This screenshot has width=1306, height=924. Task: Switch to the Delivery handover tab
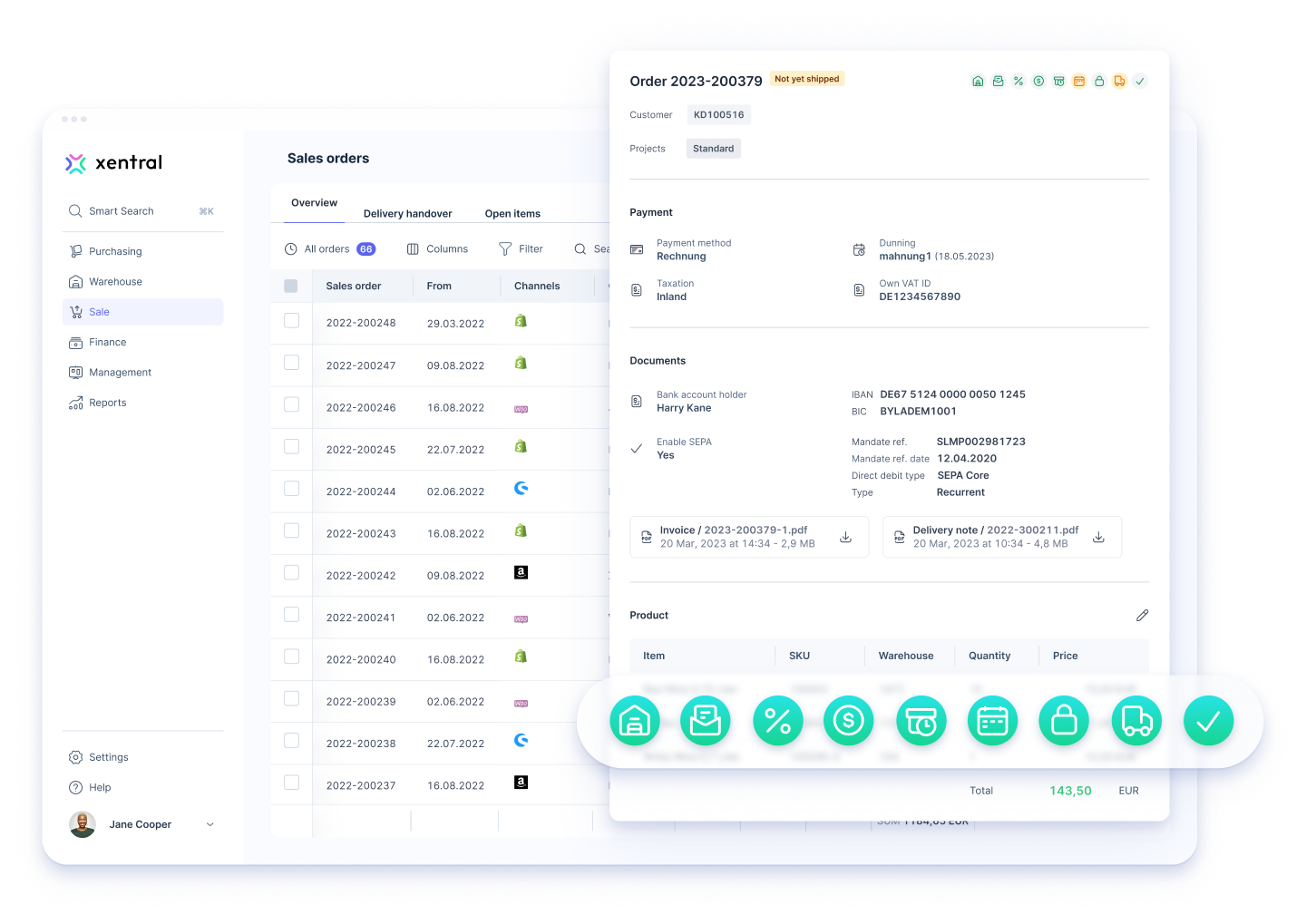(407, 214)
